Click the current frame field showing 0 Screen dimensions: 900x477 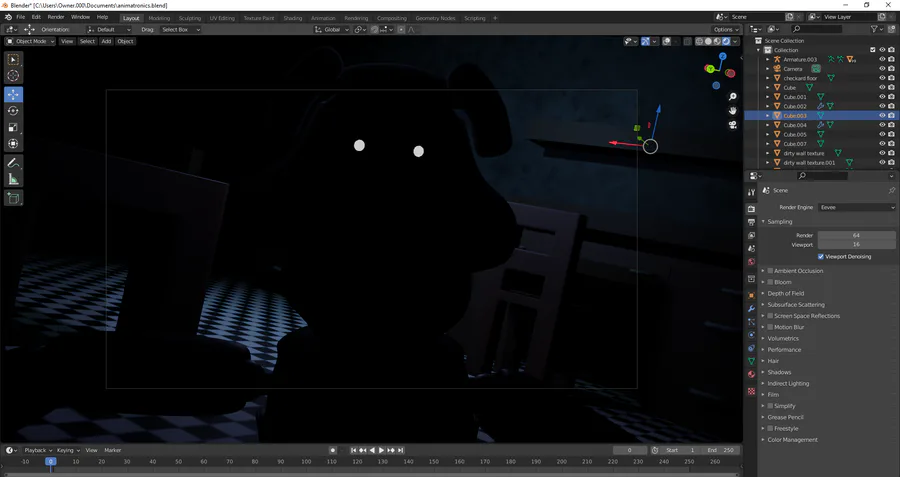tap(630, 451)
